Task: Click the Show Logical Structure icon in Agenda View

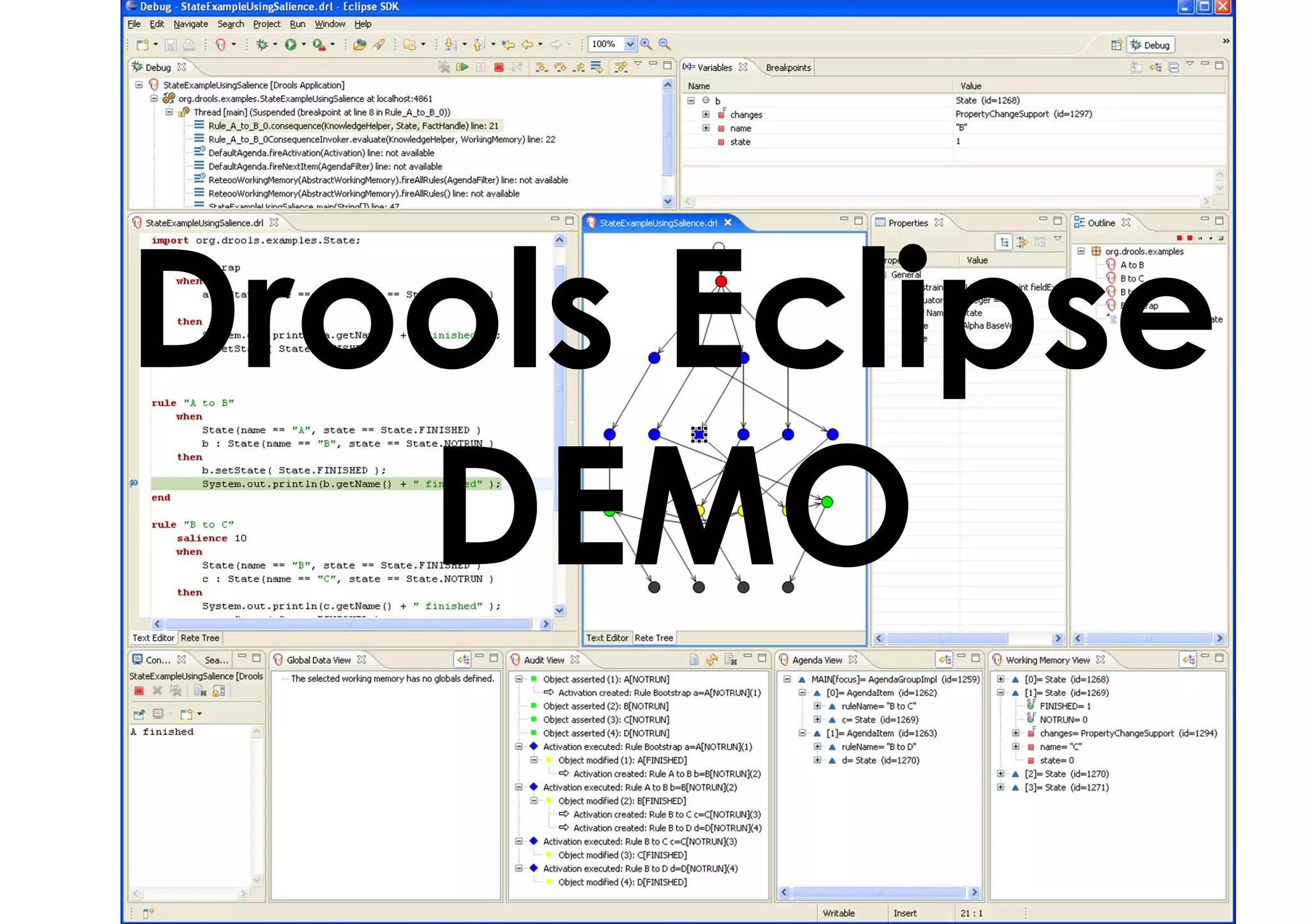Action: pos(945,660)
